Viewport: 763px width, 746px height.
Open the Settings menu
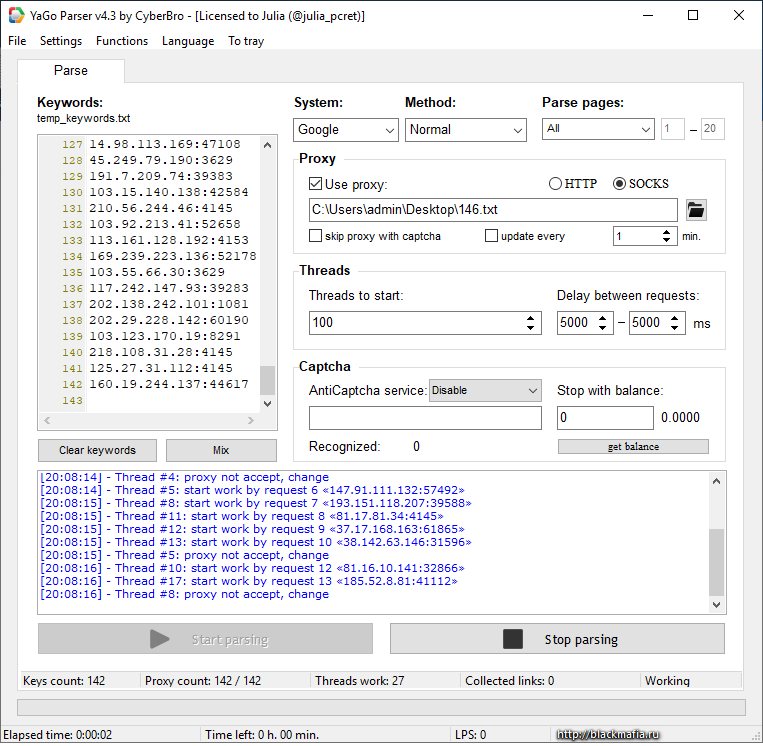[61, 41]
